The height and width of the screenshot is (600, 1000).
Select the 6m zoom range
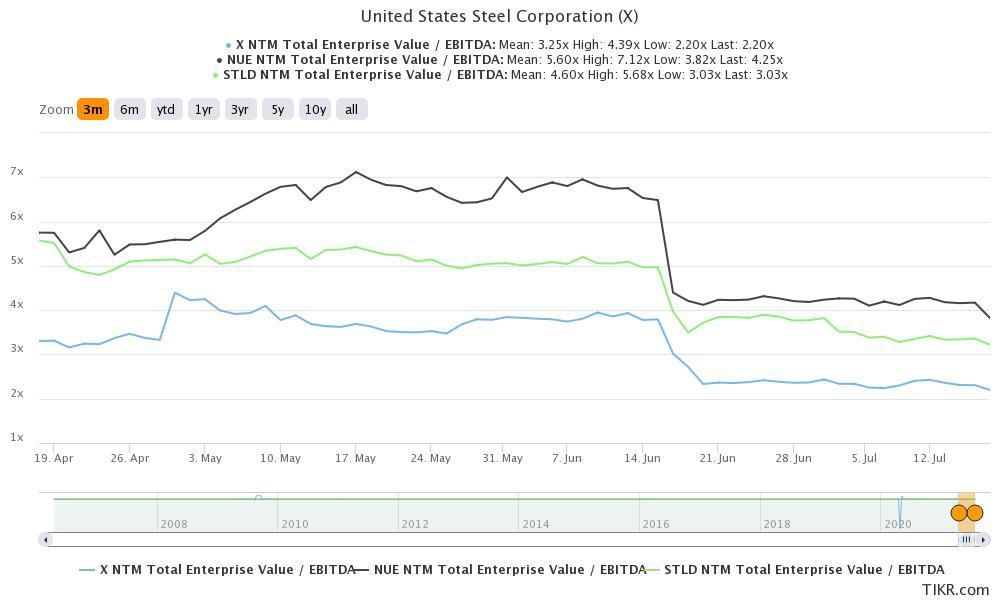tap(129, 109)
